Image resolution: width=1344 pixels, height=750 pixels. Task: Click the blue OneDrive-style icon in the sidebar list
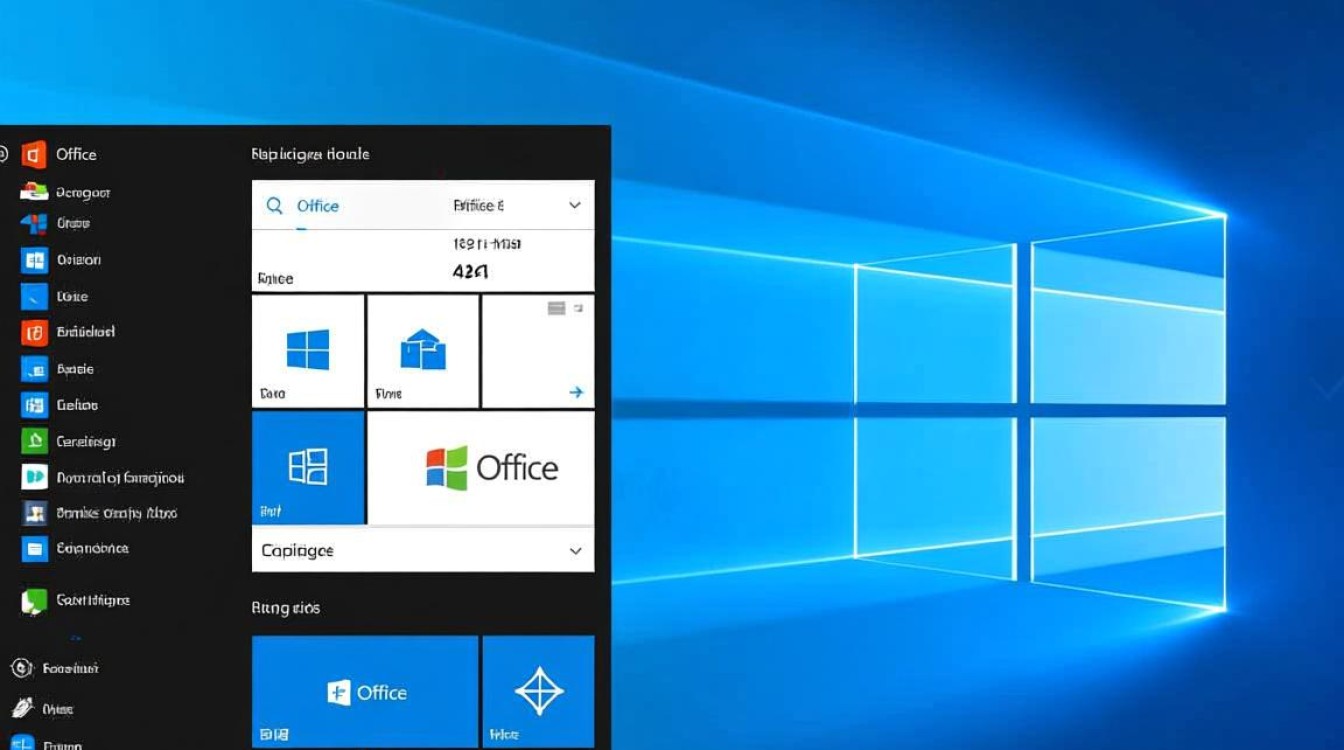pos(33,296)
